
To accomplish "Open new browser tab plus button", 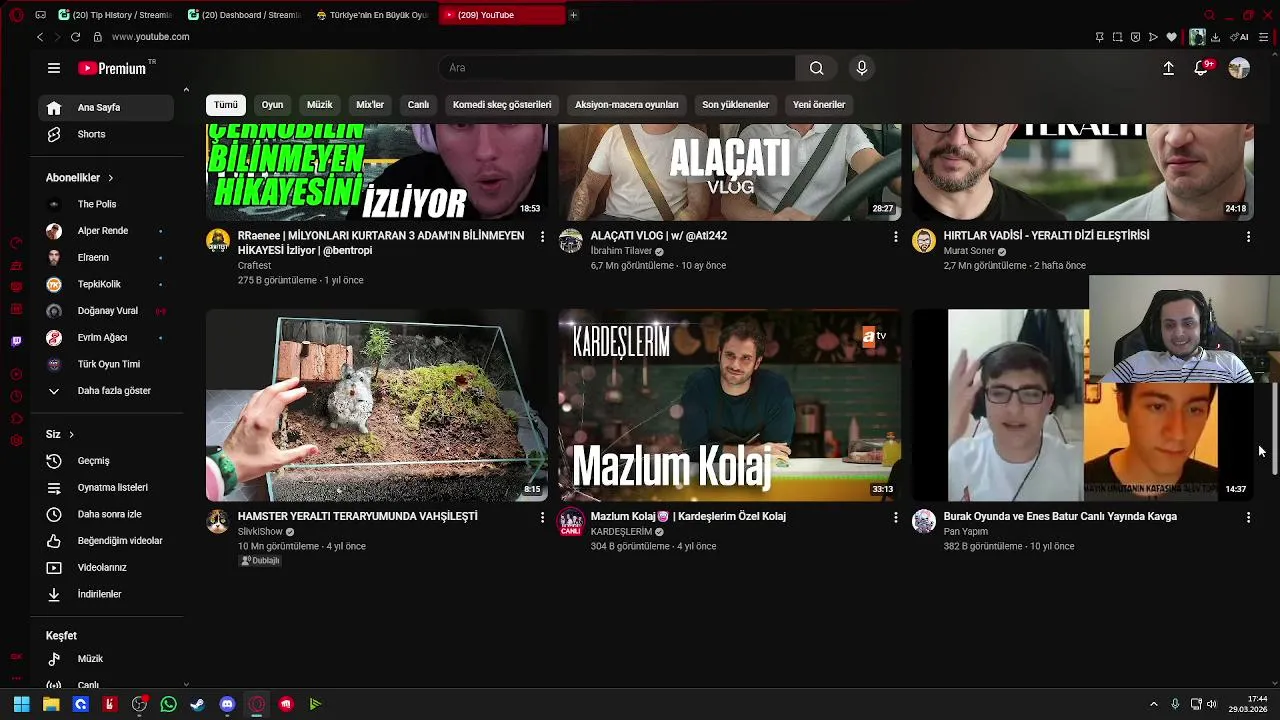I will point(573,15).
